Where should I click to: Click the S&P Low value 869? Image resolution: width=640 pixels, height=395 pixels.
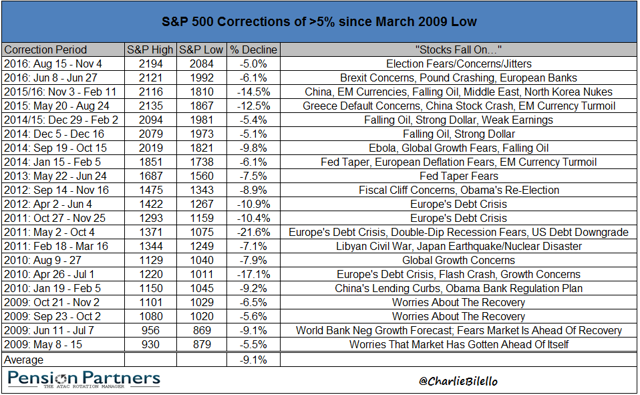point(201,331)
